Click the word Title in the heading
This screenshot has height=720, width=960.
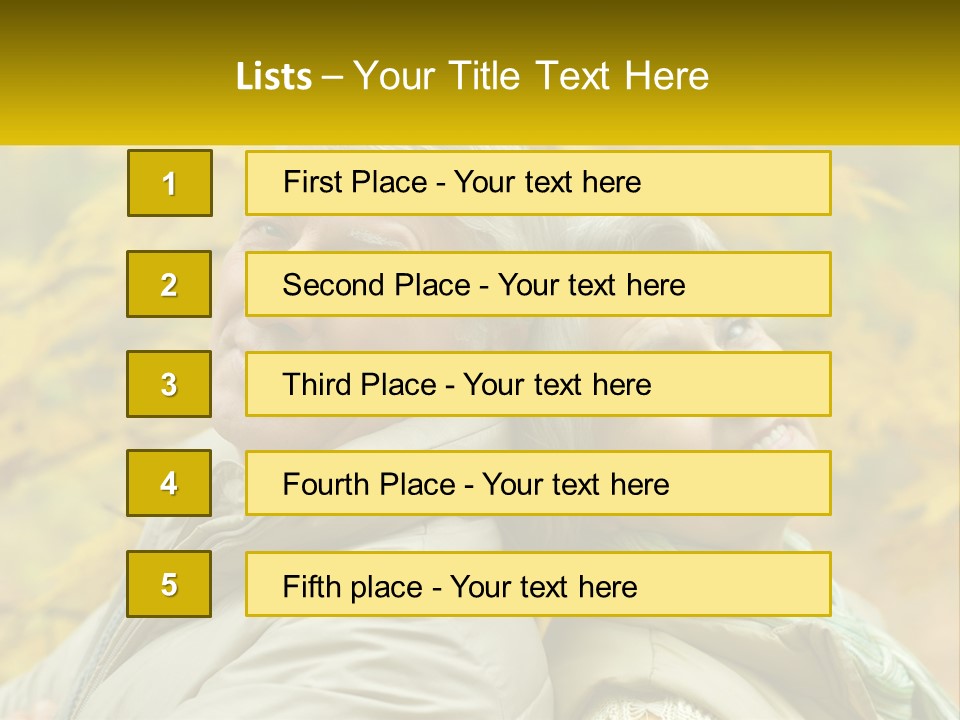coord(486,76)
